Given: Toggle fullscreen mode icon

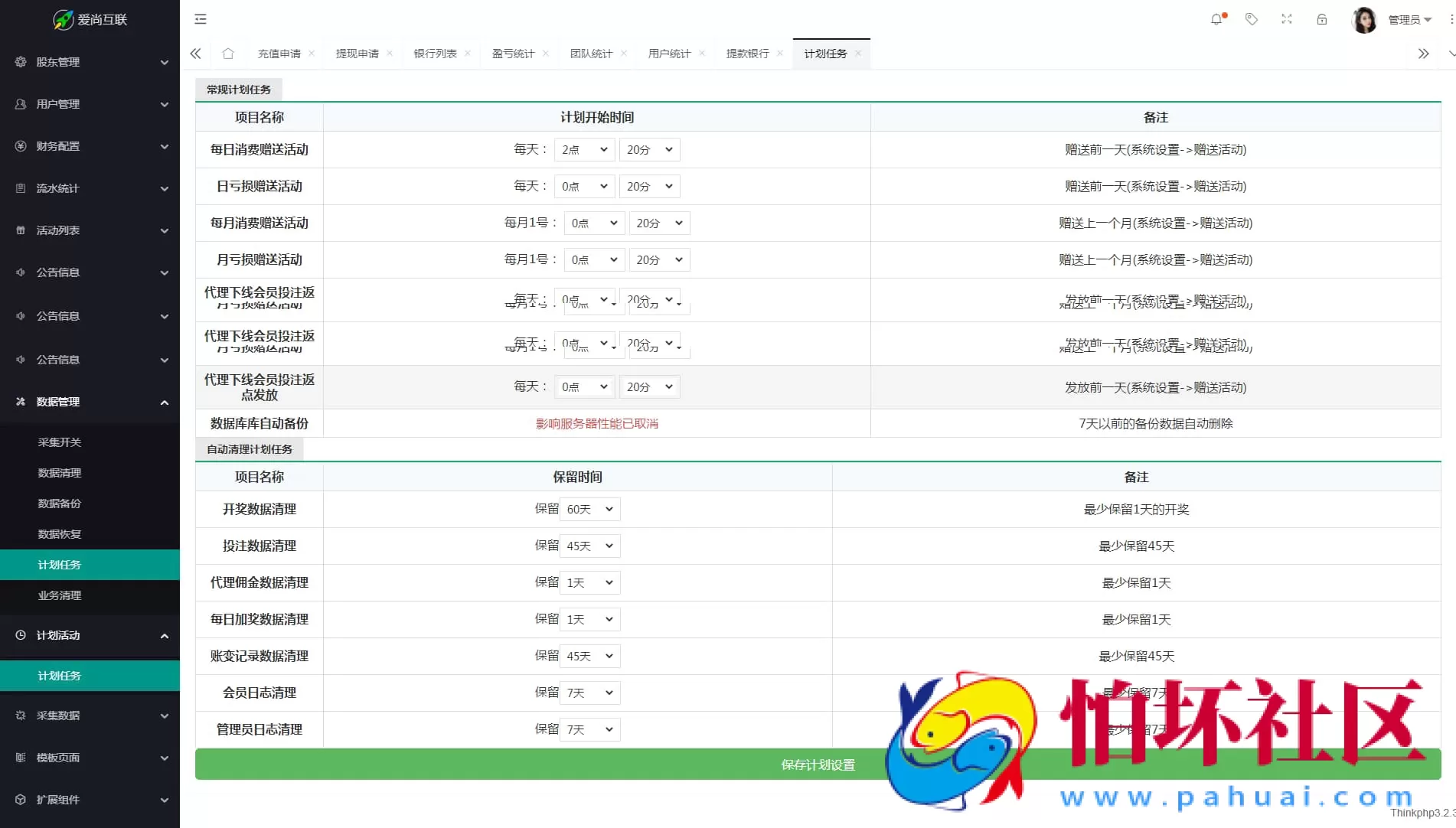Looking at the screenshot, I should tap(1287, 19).
